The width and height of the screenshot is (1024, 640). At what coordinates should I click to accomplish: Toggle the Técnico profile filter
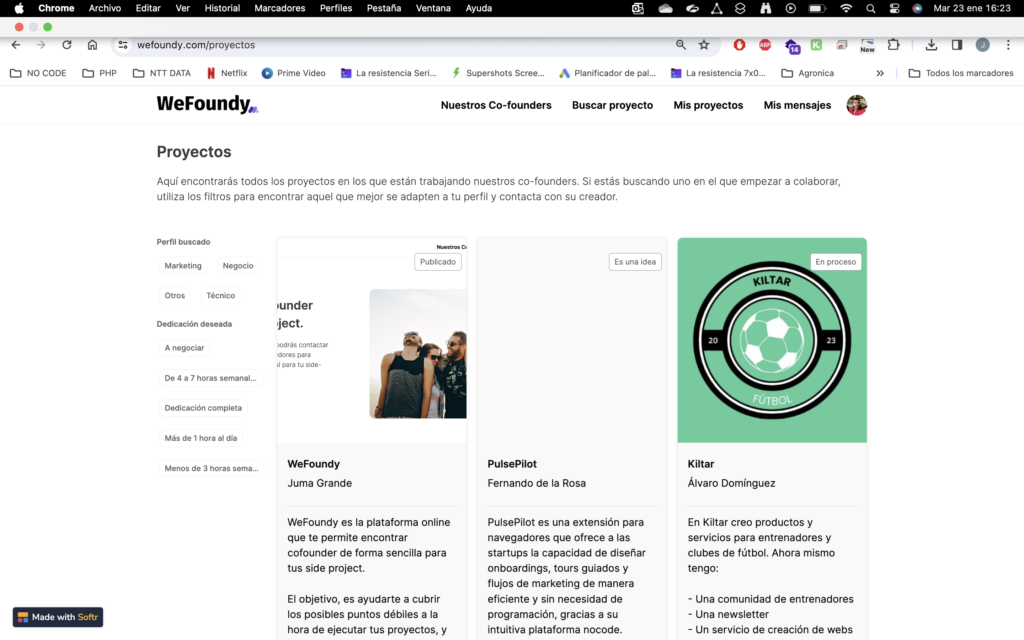click(x=220, y=296)
